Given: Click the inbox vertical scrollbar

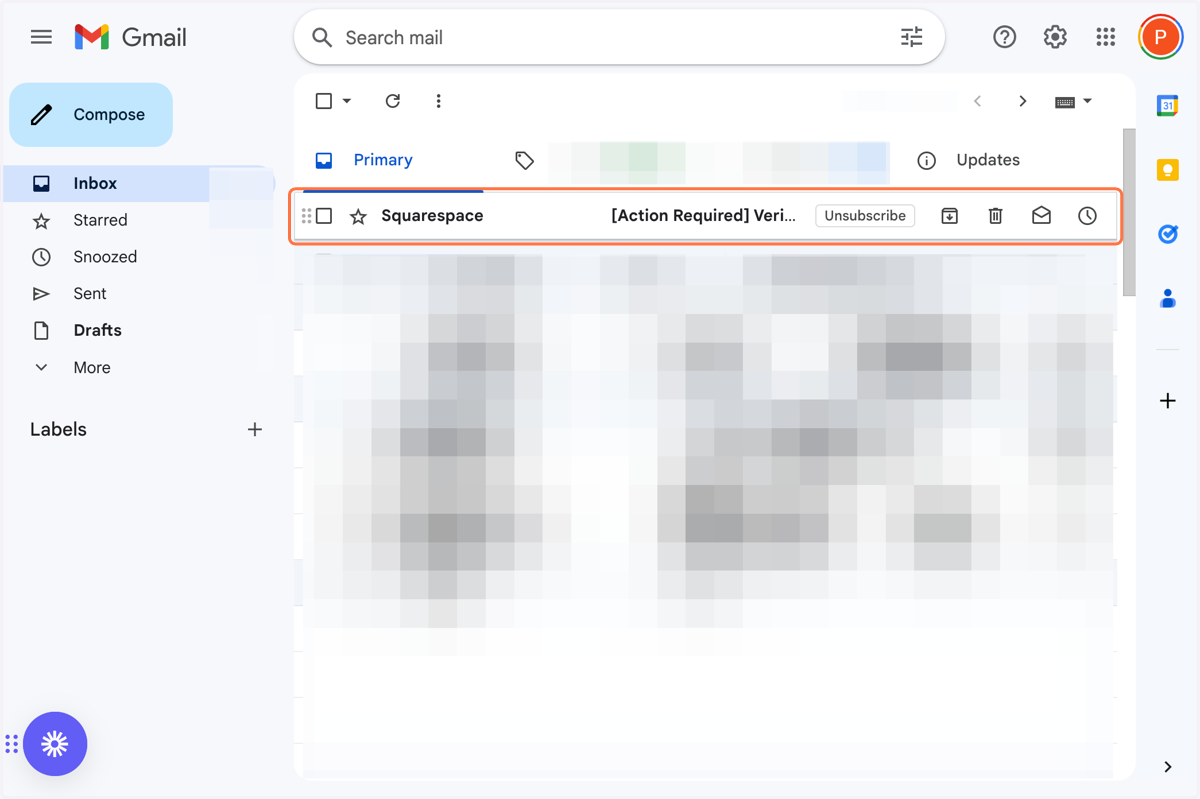Looking at the screenshot, I should tap(1129, 212).
